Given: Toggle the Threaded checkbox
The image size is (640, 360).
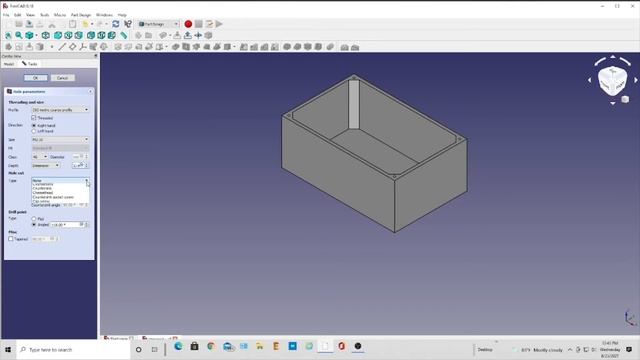Looking at the screenshot, I should click(x=34, y=118).
